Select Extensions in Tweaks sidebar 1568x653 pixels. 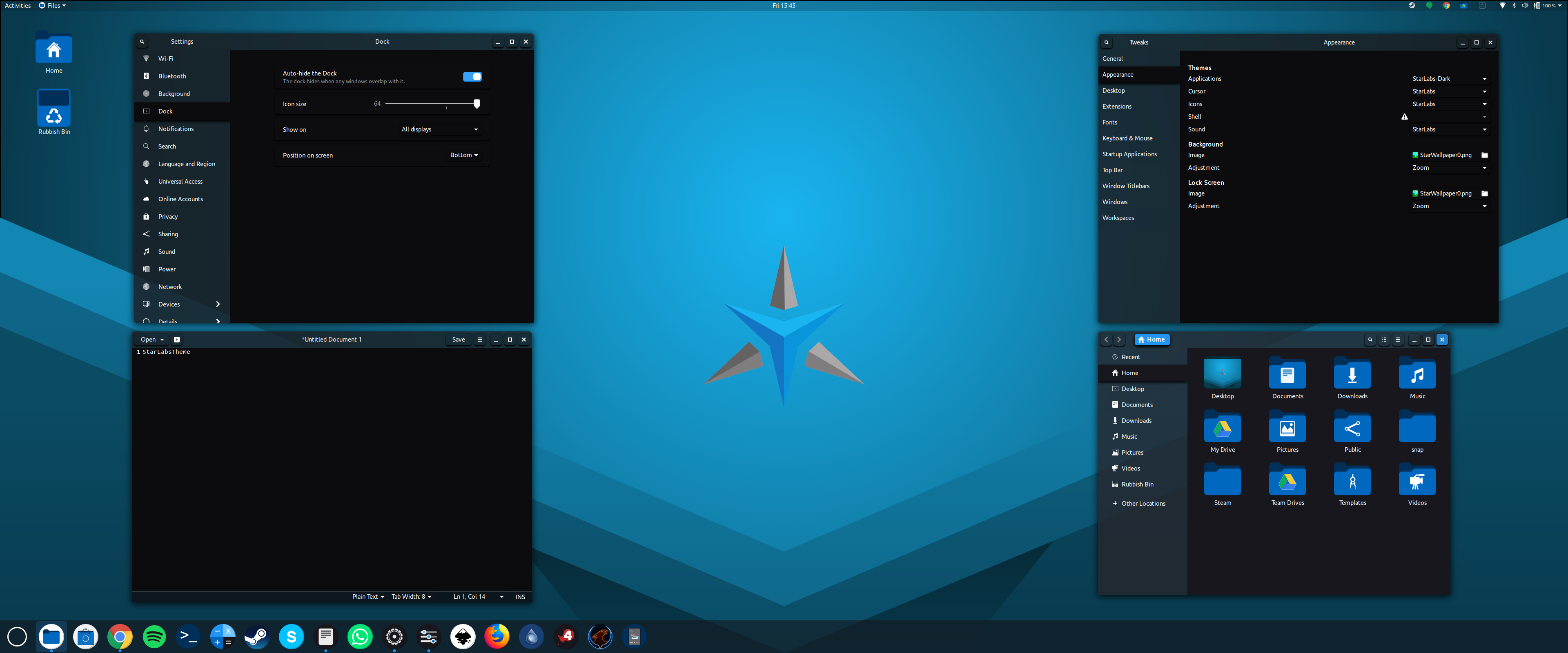[1139, 107]
